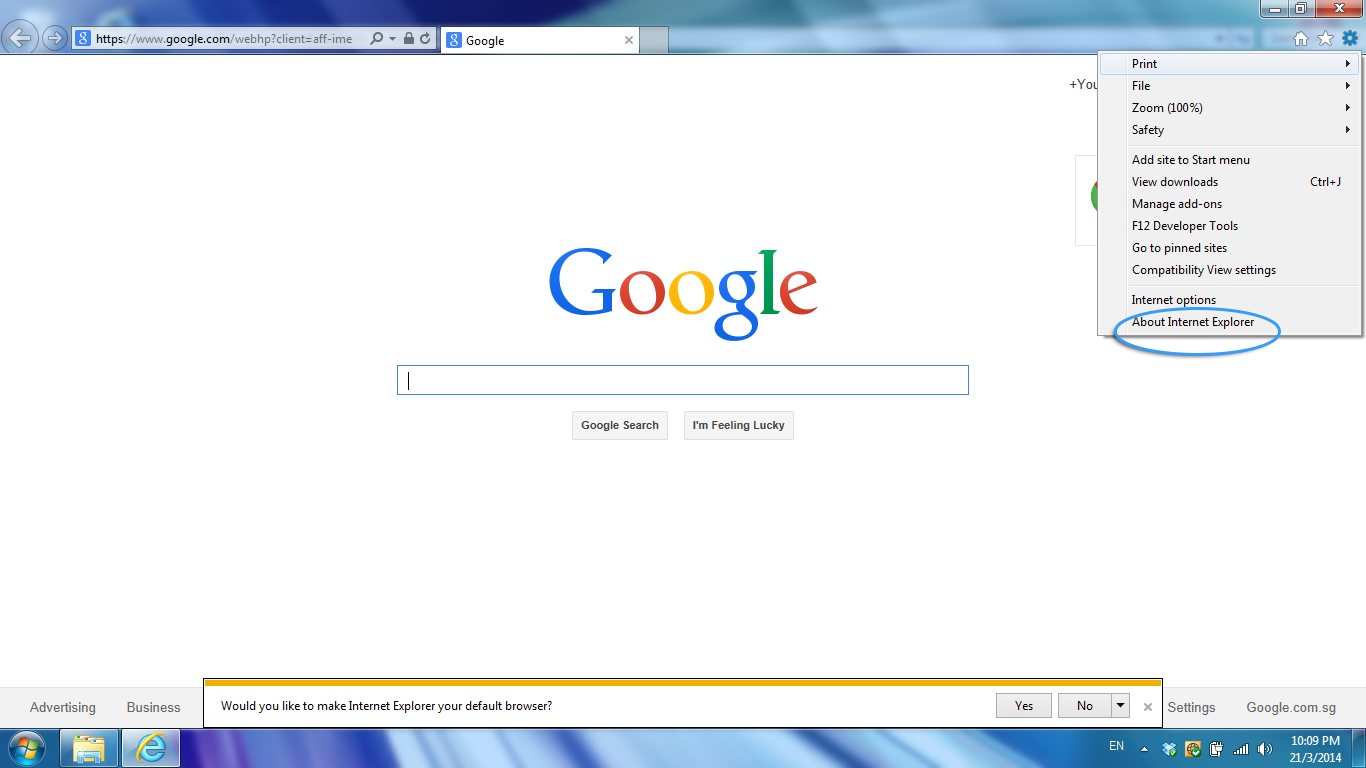
Task: Open Internet options
Action: 1229,299
